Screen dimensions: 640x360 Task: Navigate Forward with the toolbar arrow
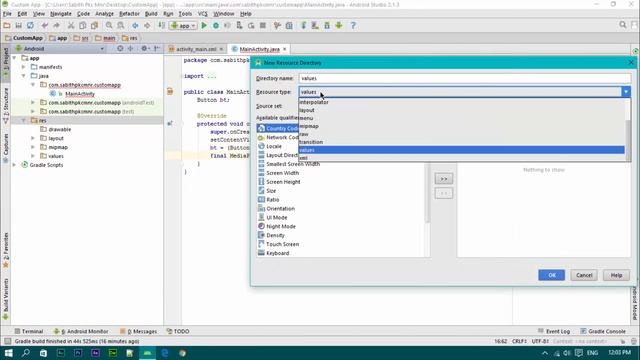click(x=147, y=25)
